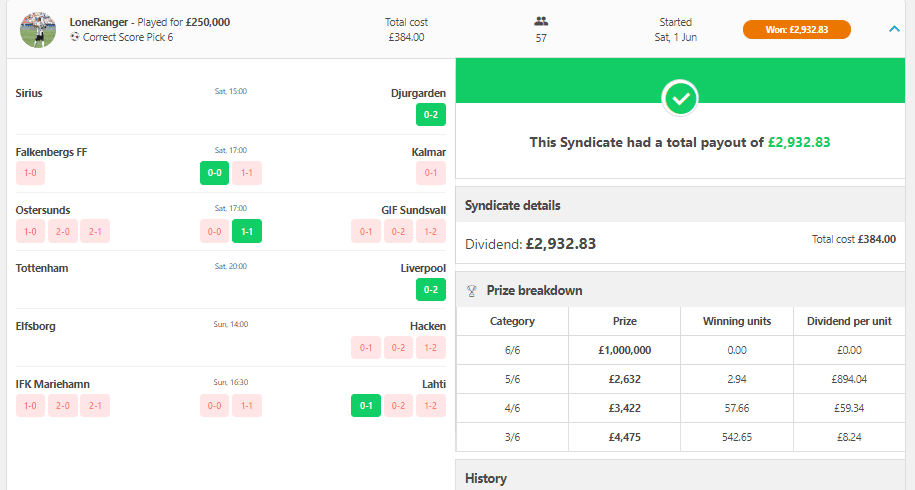Collapse the syndicate details chevron
This screenshot has height=490, width=915.
pyautogui.click(x=894, y=29)
